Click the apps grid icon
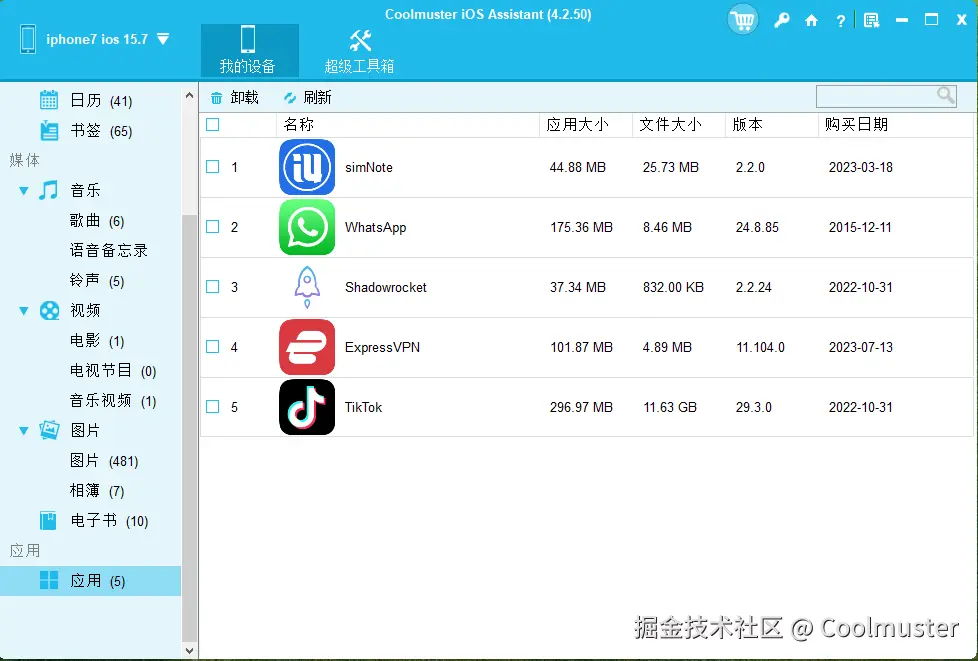 [x=49, y=581]
